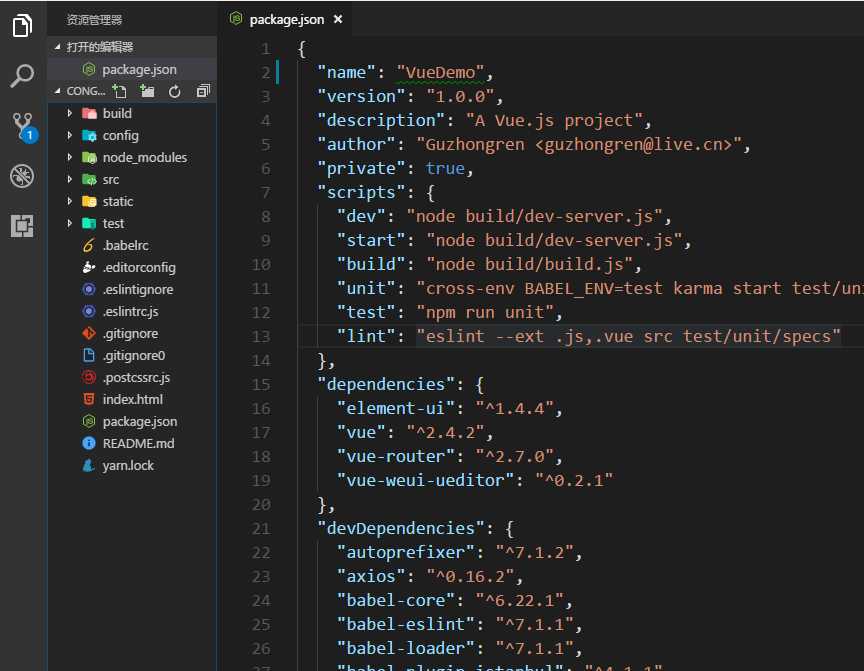Open the Explorer view in activity bar
864x671 pixels.
click(x=22, y=25)
